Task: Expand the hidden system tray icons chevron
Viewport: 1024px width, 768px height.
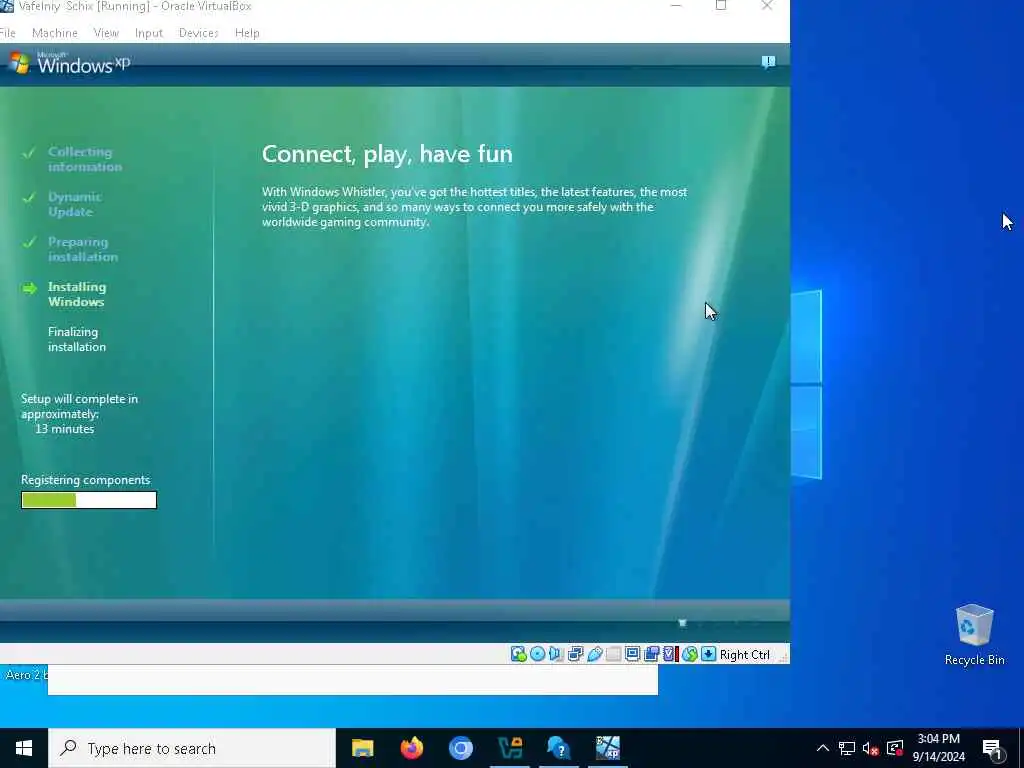Action: click(x=823, y=748)
